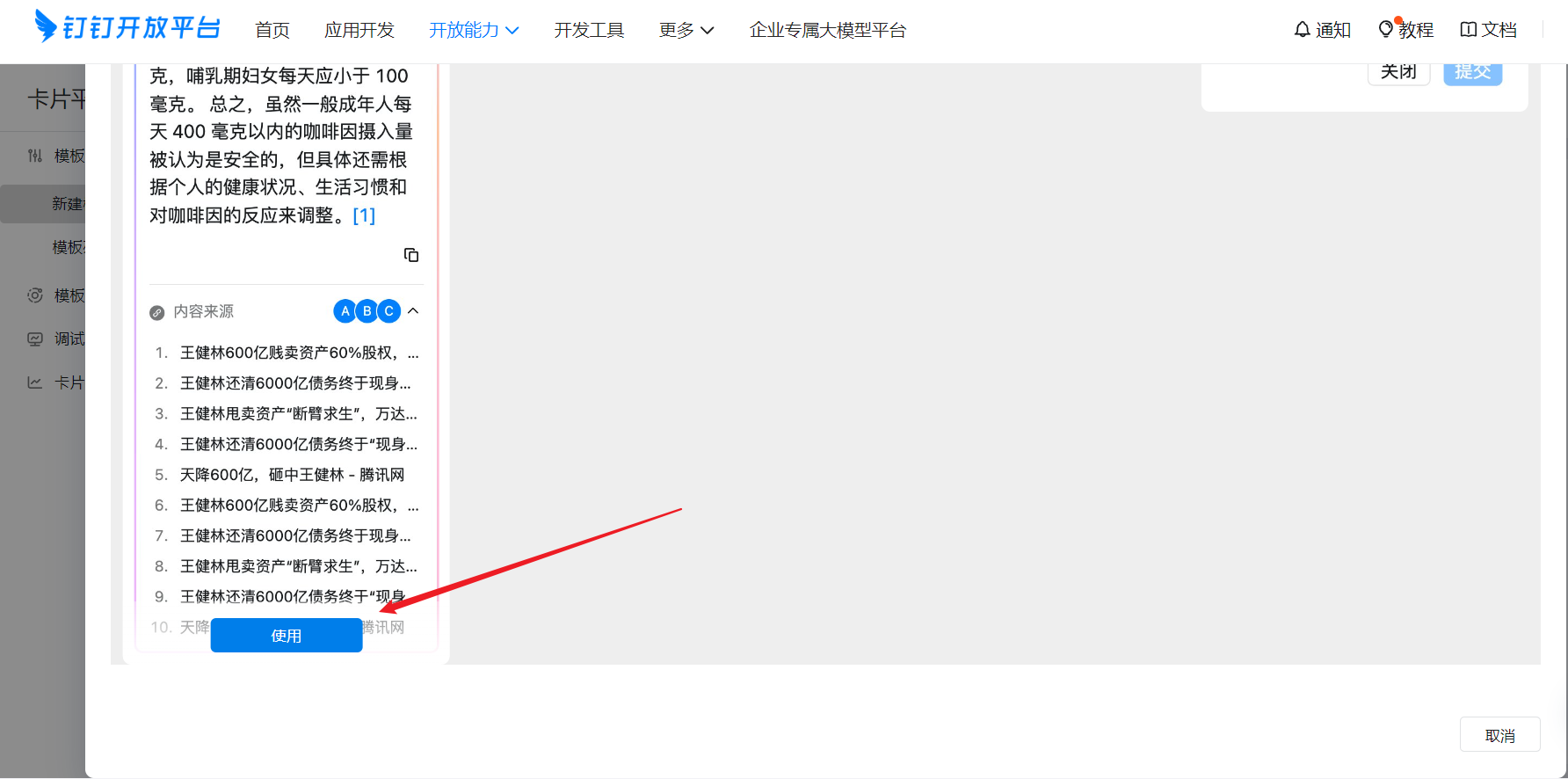This screenshot has width=1568, height=779.
Task: Click the 取消 button
Action: [x=1499, y=735]
